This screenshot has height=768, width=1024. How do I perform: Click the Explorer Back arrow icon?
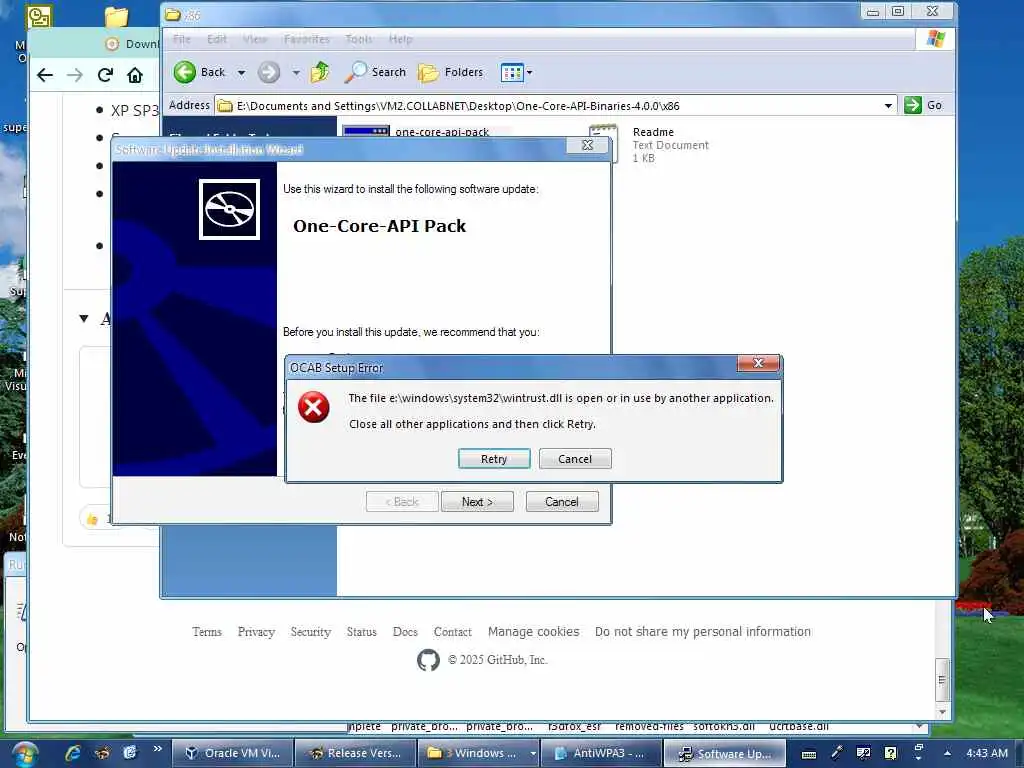point(185,72)
